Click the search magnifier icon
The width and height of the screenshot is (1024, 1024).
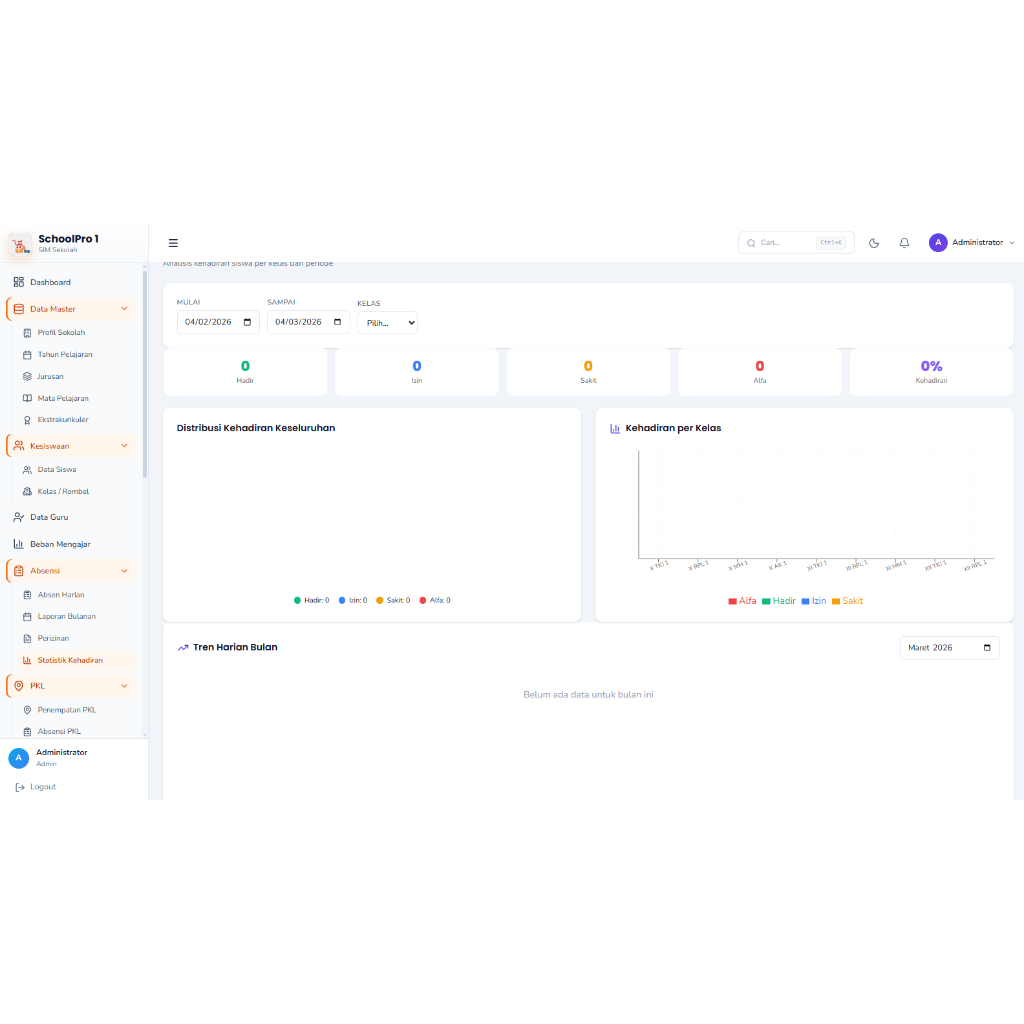coord(751,243)
